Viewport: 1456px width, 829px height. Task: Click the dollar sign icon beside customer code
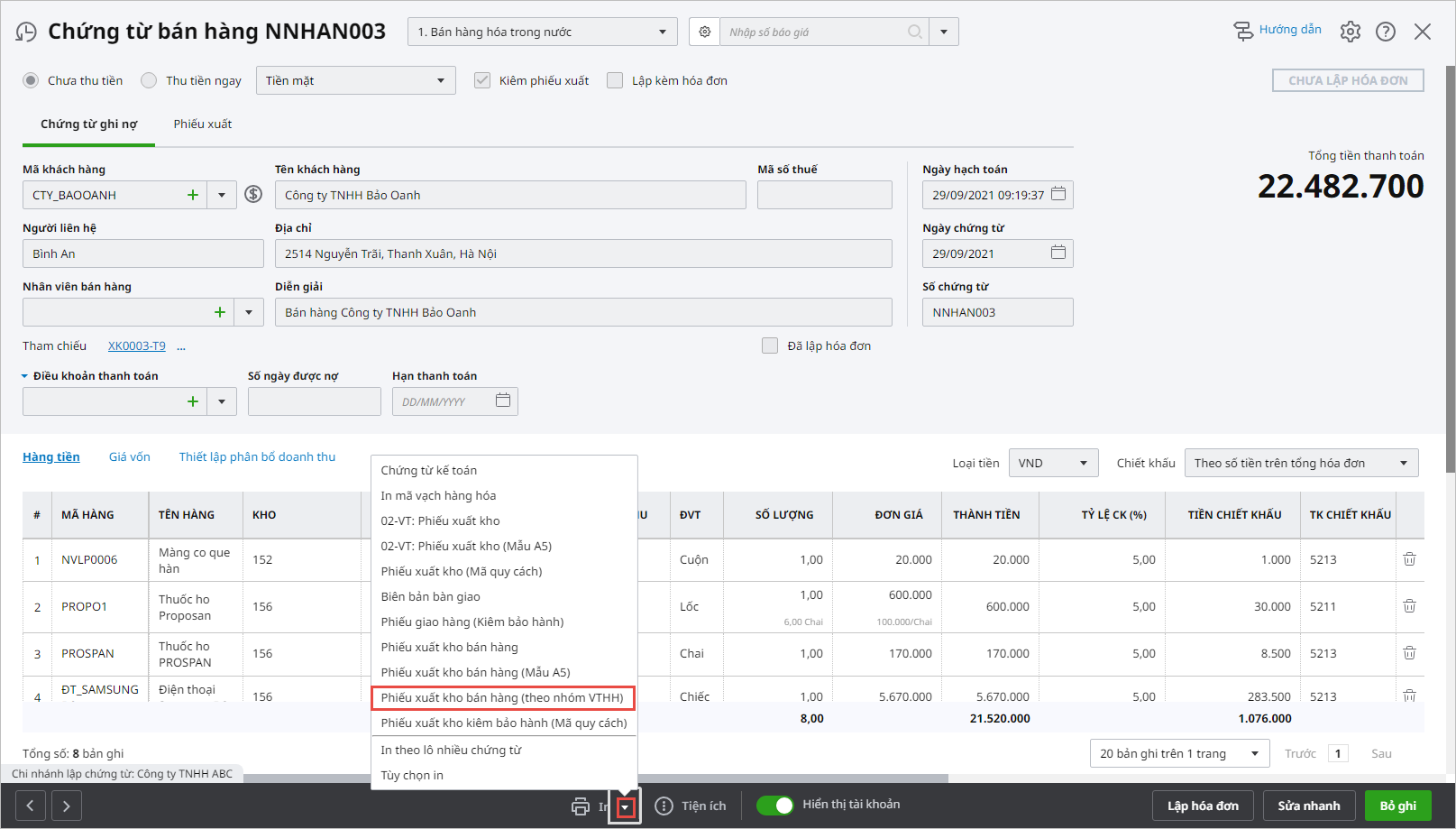pyautogui.click(x=253, y=195)
